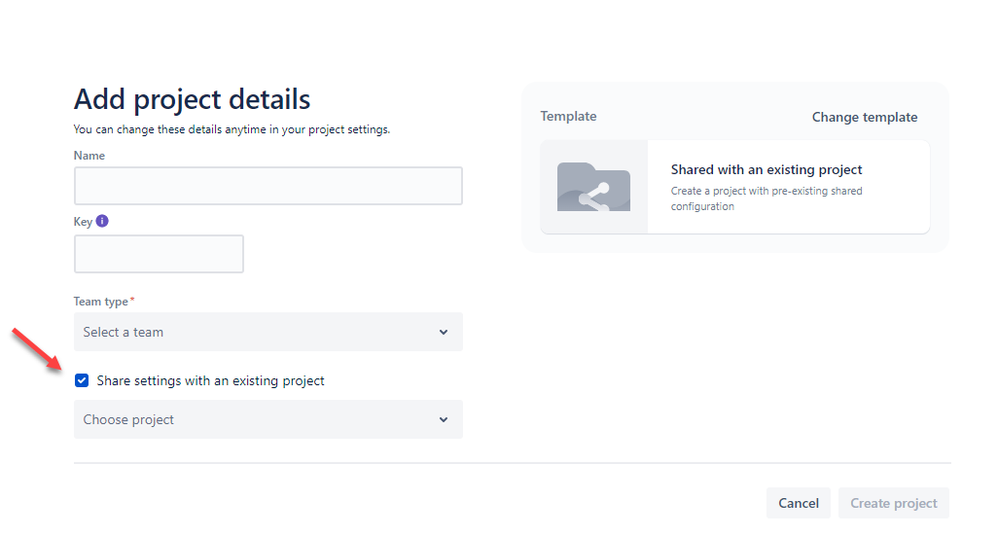Click the Template section heading
This screenshot has height=538, width=998.
click(568, 117)
